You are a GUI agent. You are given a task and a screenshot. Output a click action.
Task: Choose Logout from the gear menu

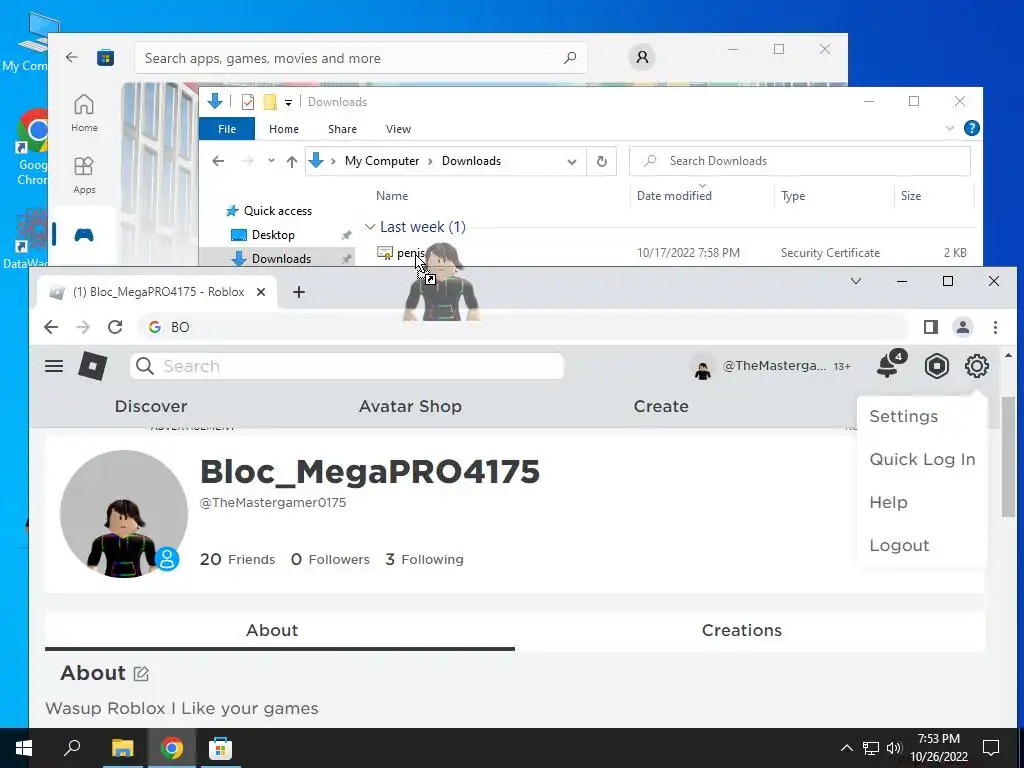pyautogui.click(x=899, y=545)
